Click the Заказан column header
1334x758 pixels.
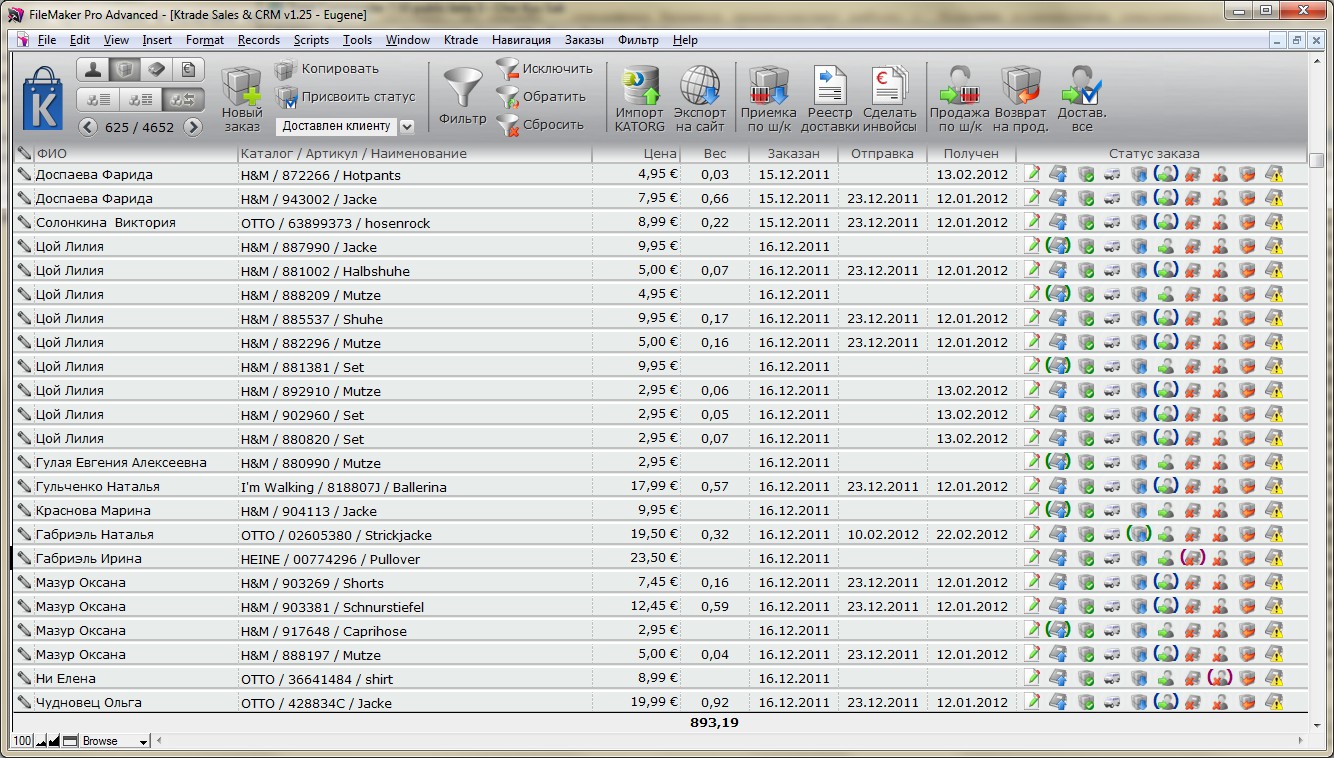(794, 154)
